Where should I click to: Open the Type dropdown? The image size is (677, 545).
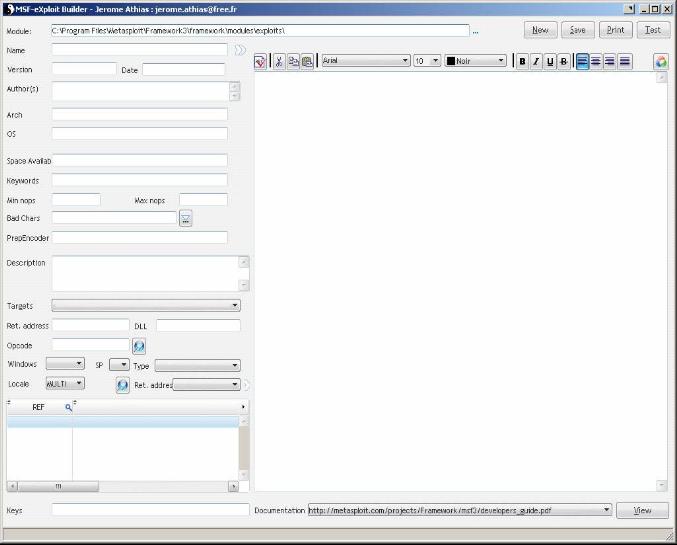pyautogui.click(x=198, y=365)
